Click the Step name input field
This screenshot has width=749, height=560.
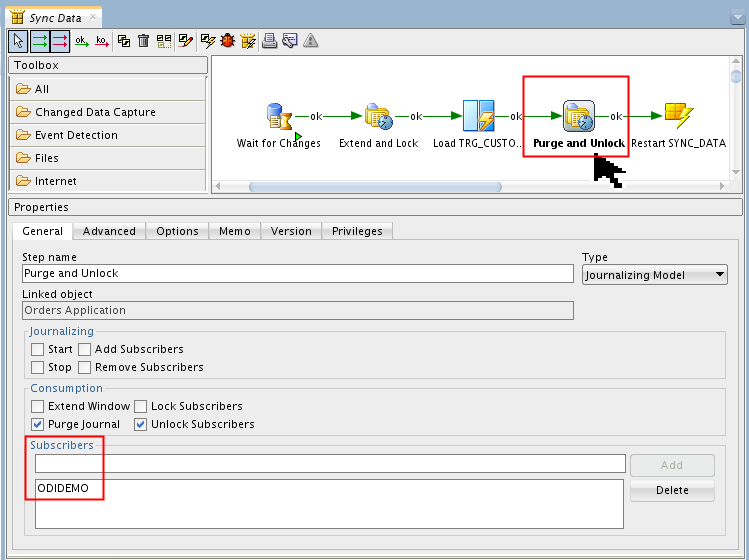(x=298, y=273)
